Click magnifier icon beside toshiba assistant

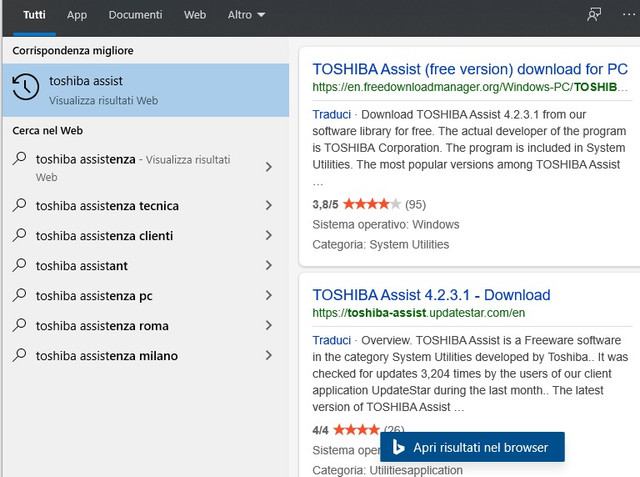[x=19, y=265]
